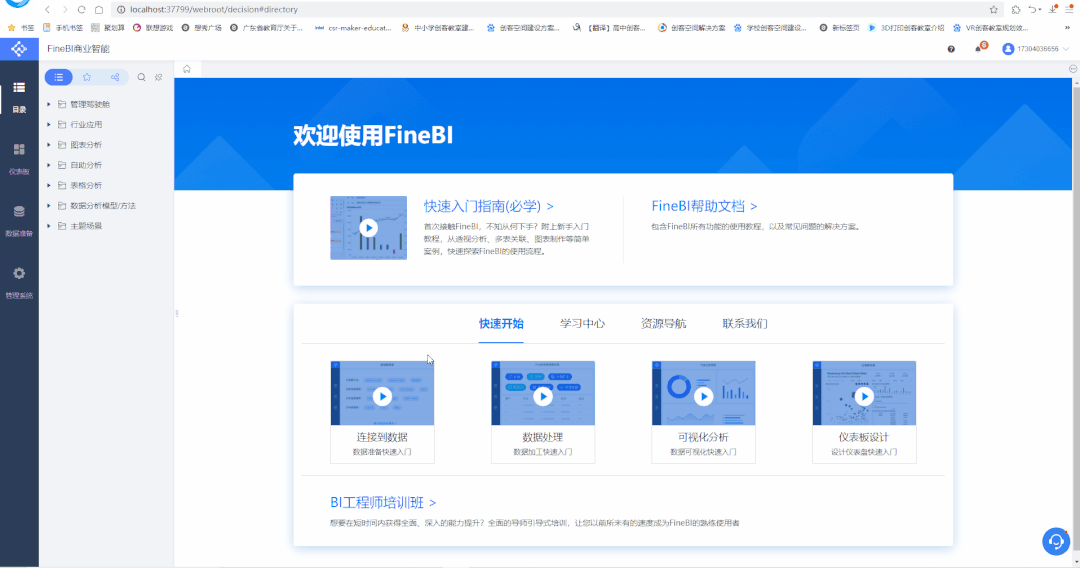Click the browser forward arrow

click(65, 10)
